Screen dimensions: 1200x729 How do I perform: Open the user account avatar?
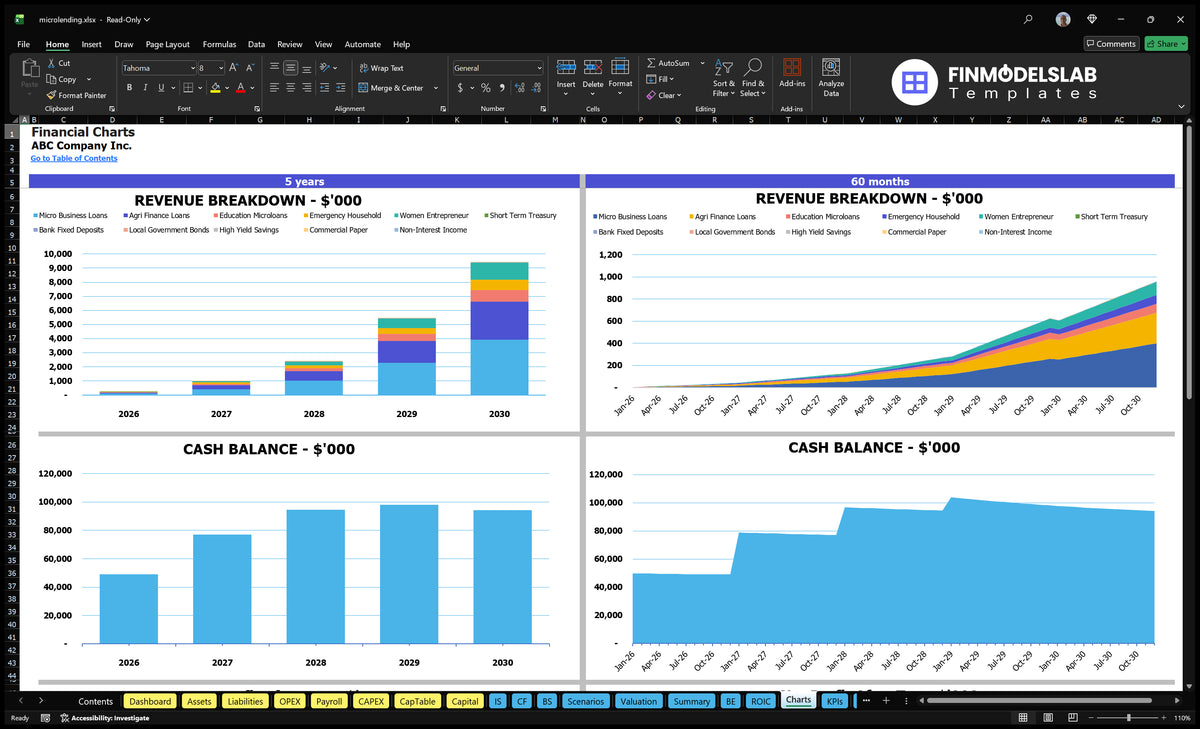(x=1063, y=19)
